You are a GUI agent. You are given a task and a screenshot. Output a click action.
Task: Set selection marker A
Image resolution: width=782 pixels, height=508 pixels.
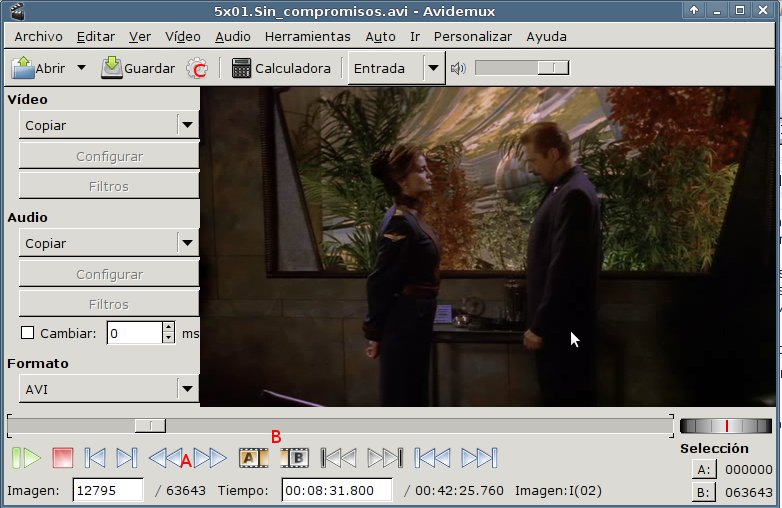point(253,458)
